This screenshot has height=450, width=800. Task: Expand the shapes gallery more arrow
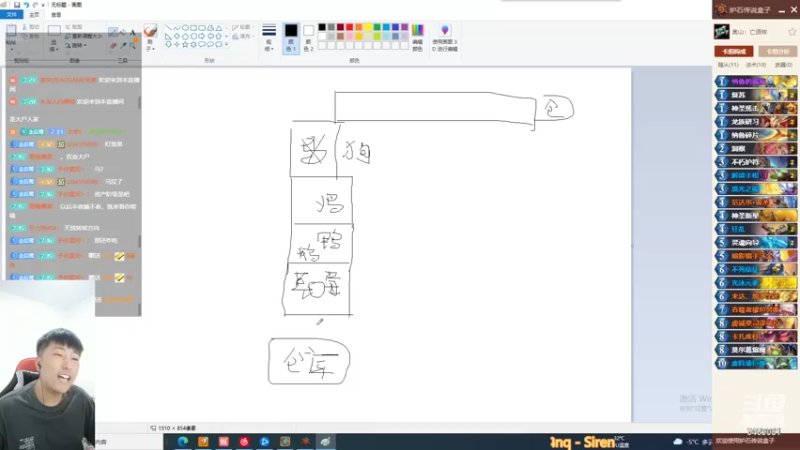(227, 45)
